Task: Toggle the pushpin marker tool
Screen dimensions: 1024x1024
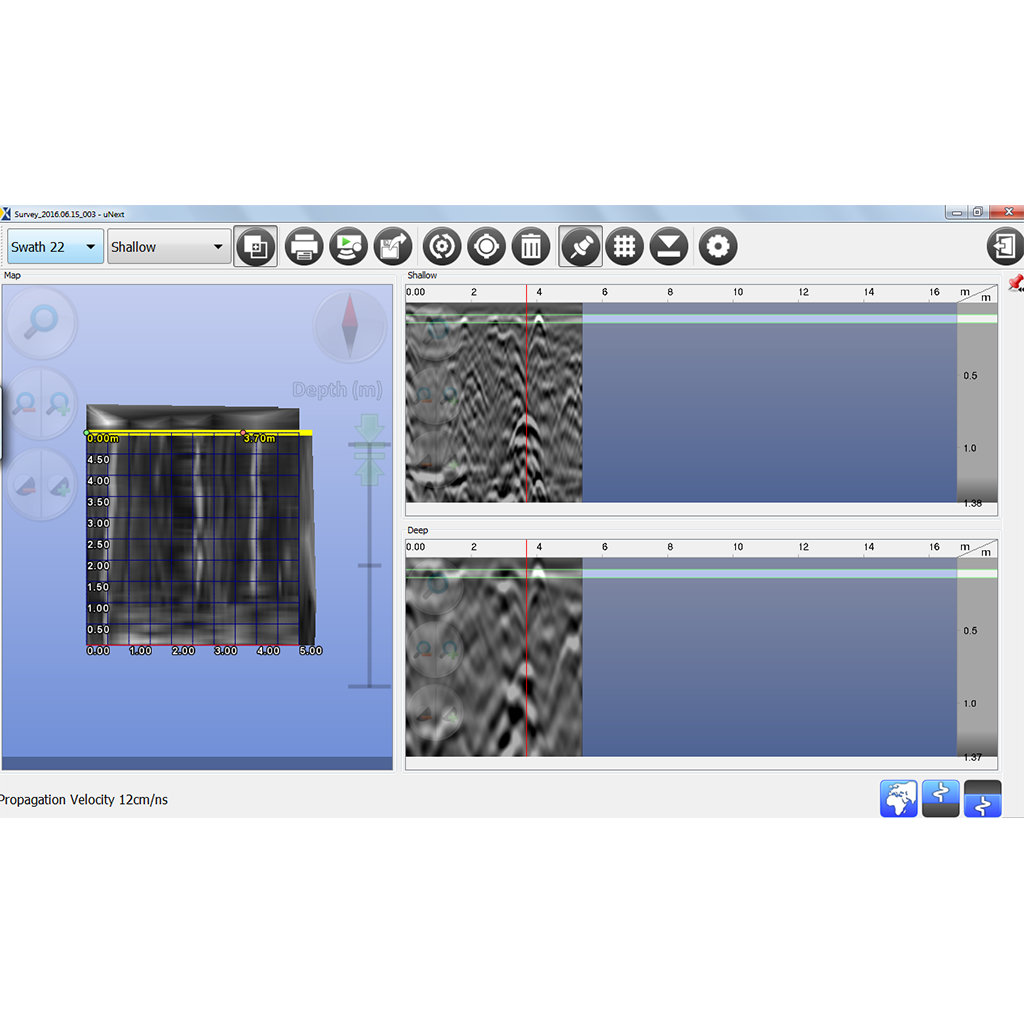Action: pyautogui.click(x=580, y=246)
